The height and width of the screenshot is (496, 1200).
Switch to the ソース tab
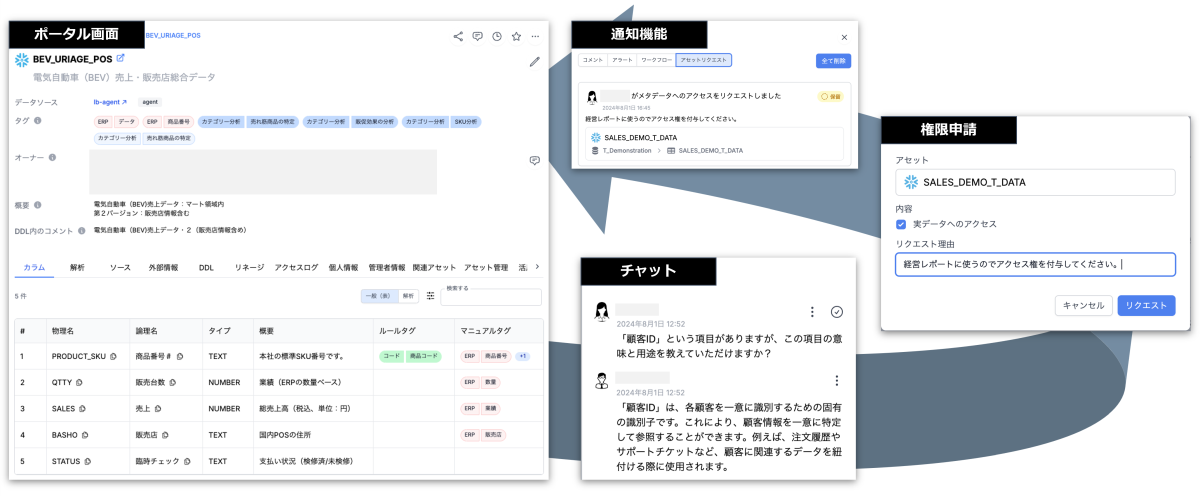[120, 268]
